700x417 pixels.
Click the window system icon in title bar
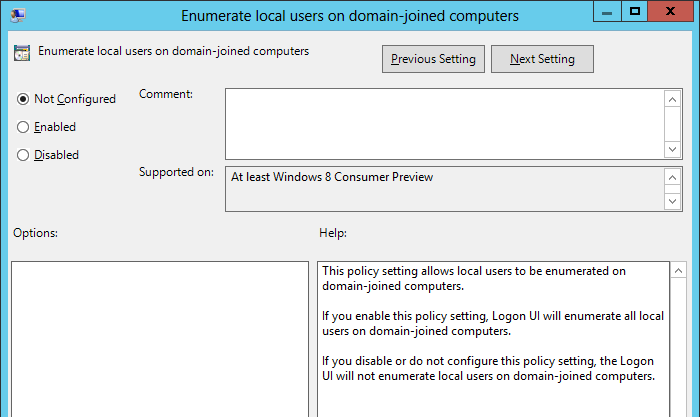pyautogui.click(x=19, y=15)
